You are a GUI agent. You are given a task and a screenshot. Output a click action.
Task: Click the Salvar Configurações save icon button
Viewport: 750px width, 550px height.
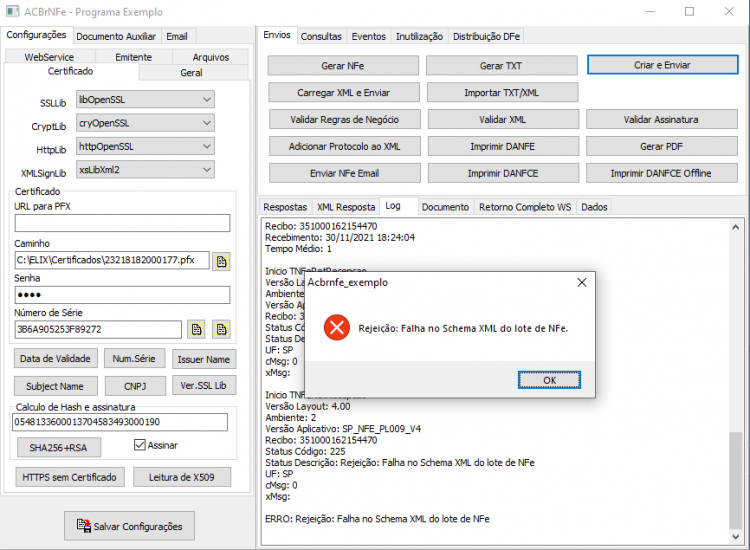(x=130, y=526)
